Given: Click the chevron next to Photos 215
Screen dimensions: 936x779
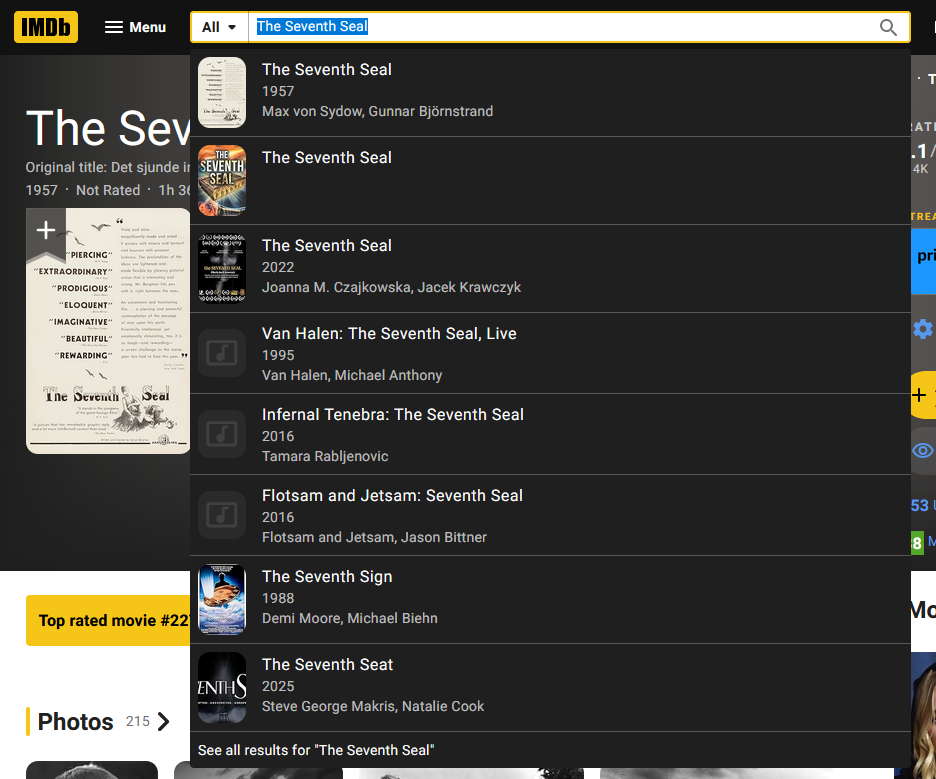Looking at the screenshot, I should (164, 722).
